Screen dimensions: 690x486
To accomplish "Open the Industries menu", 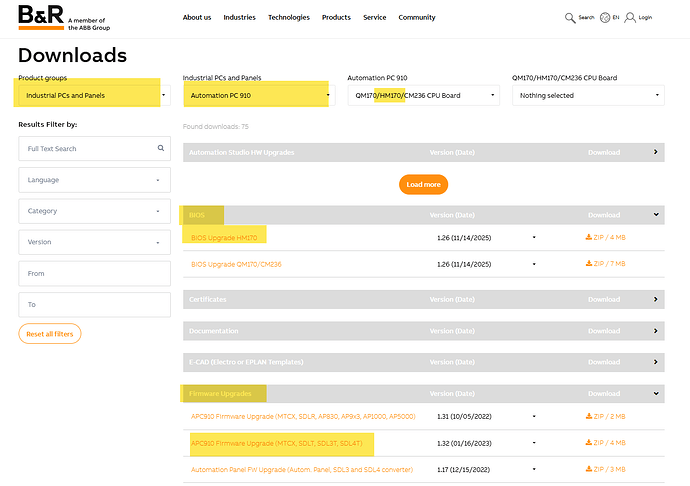I will 239,17.
